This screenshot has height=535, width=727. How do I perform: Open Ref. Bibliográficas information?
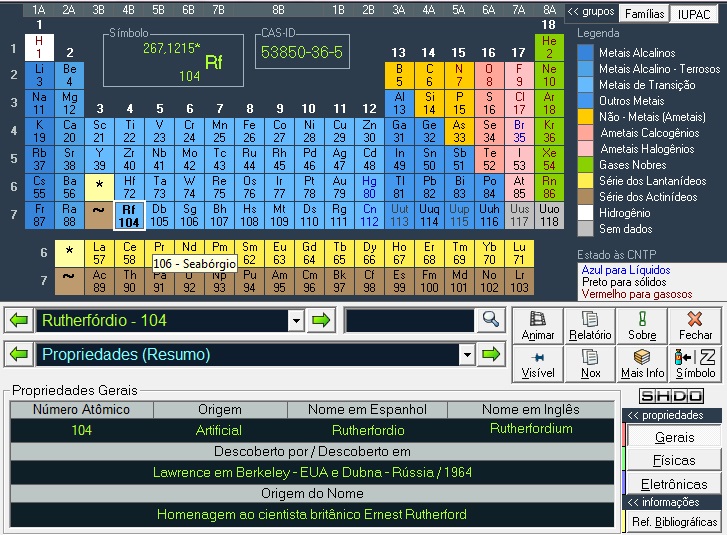point(674,522)
